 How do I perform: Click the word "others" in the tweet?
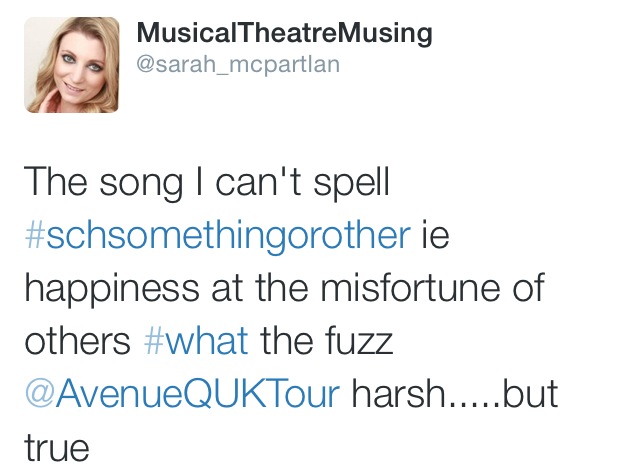[78, 340]
